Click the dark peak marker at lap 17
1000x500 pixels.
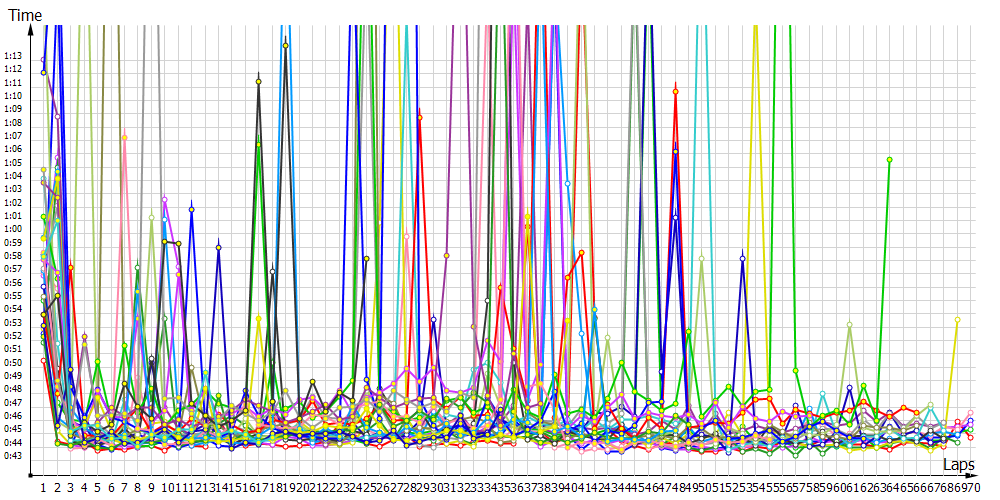(x=259, y=81)
